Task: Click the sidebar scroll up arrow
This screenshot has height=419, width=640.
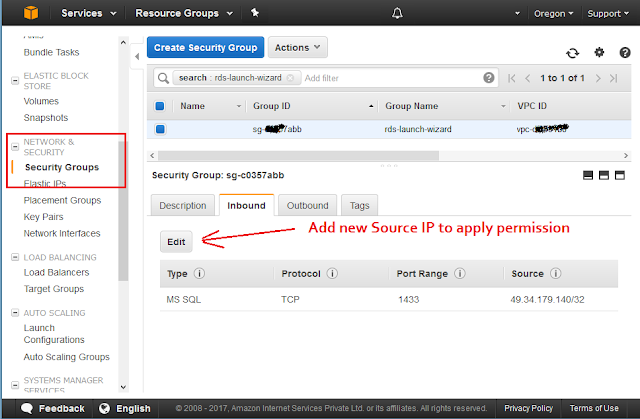Action: click(x=123, y=42)
